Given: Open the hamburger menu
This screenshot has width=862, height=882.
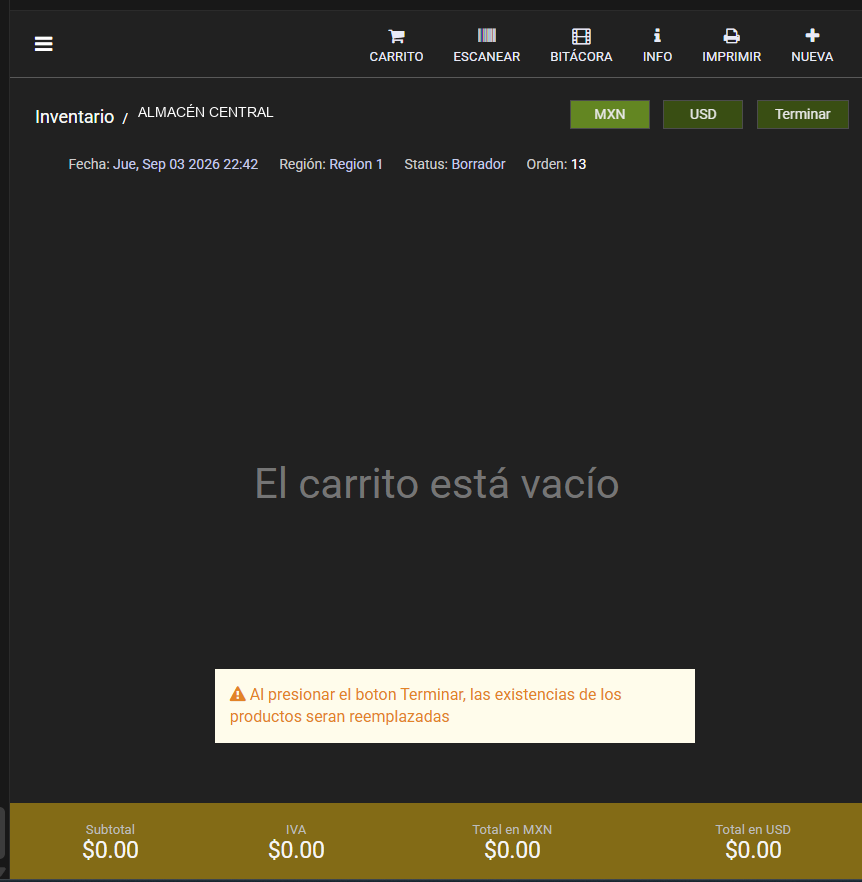Looking at the screenshot, I should point(43,44).
